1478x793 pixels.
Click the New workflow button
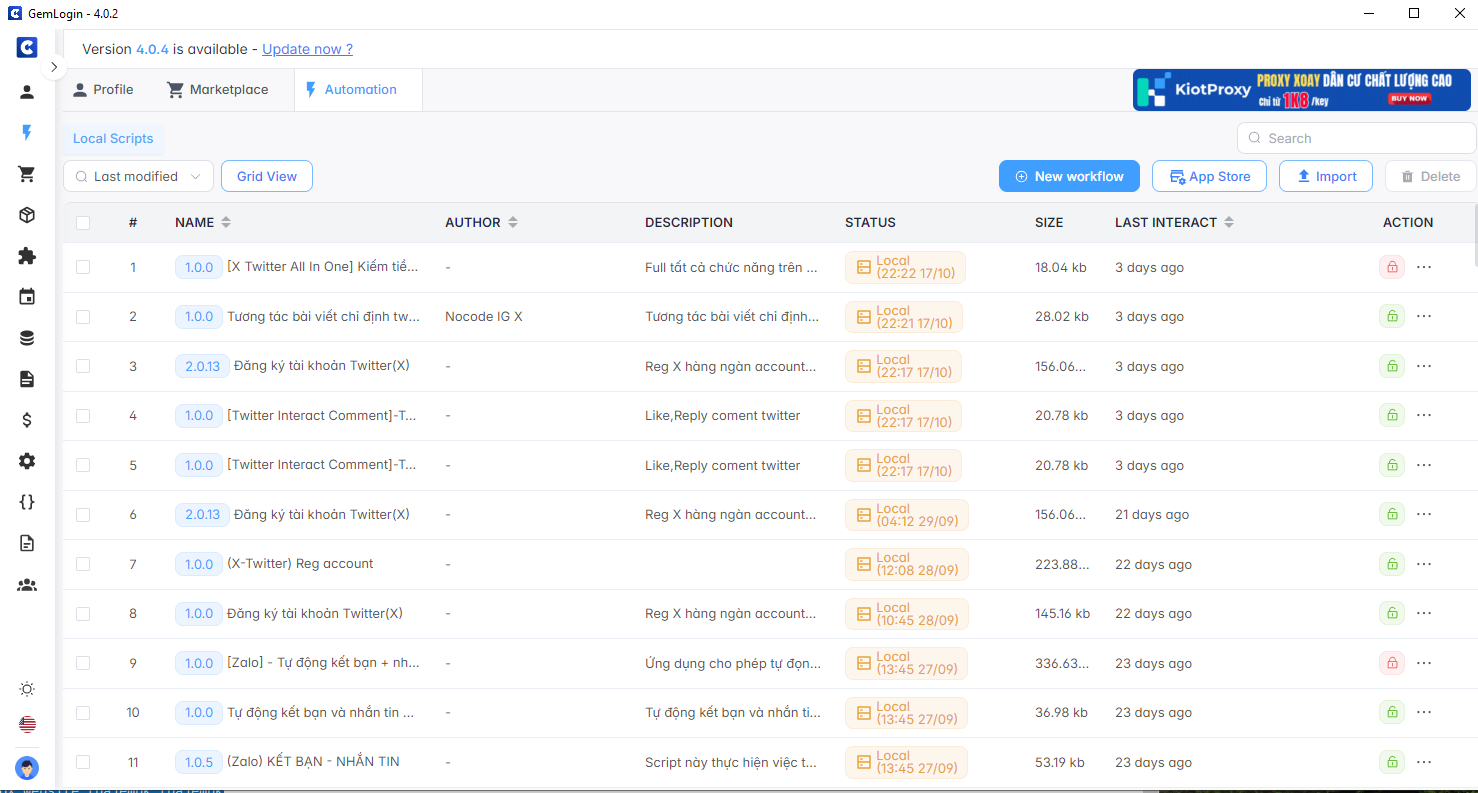pyautogui.click(x=1068, y=176)
